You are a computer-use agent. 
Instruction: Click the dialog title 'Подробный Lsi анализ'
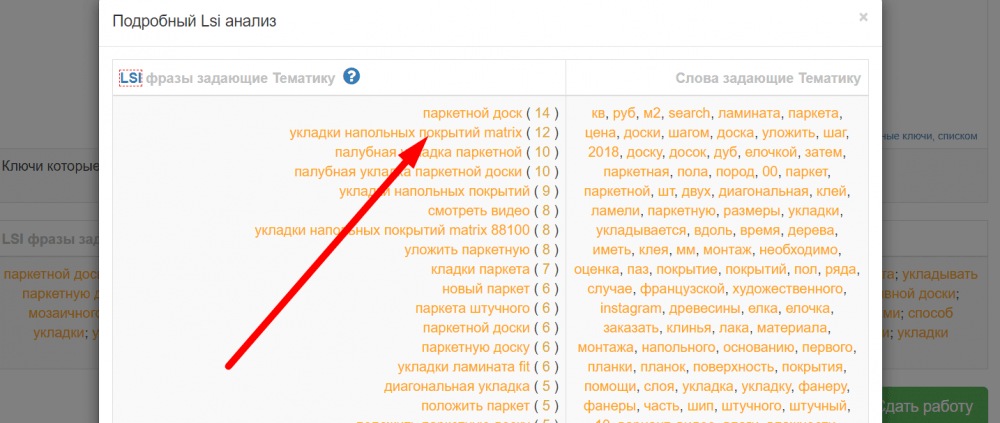(x=194, y=21)
